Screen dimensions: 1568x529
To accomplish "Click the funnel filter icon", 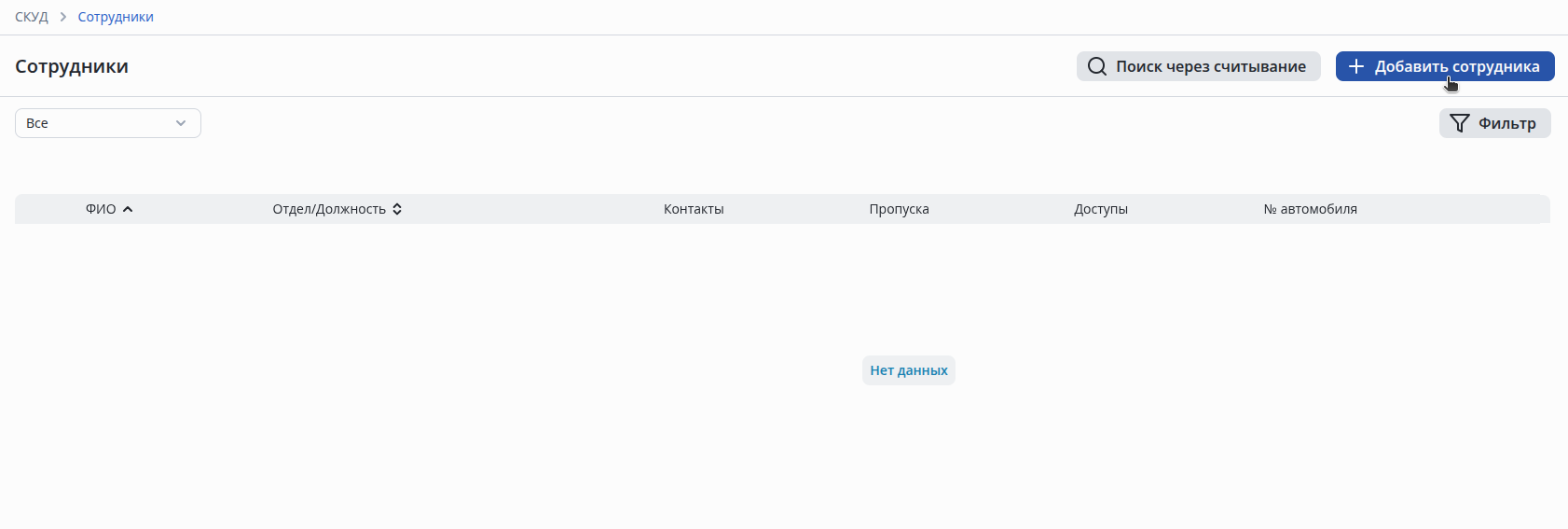I will (1460, 123).
